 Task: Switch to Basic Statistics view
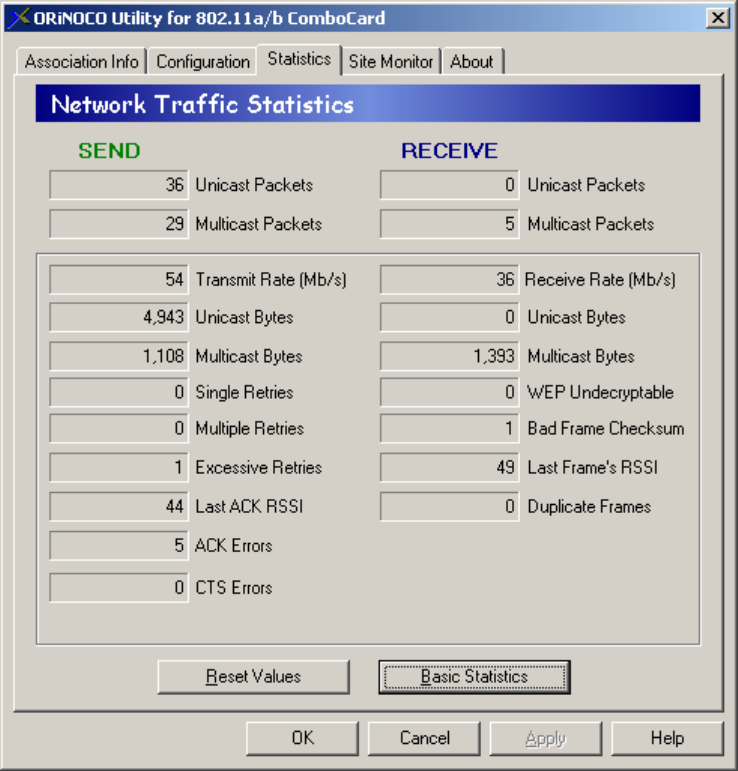tap(474, 677)
